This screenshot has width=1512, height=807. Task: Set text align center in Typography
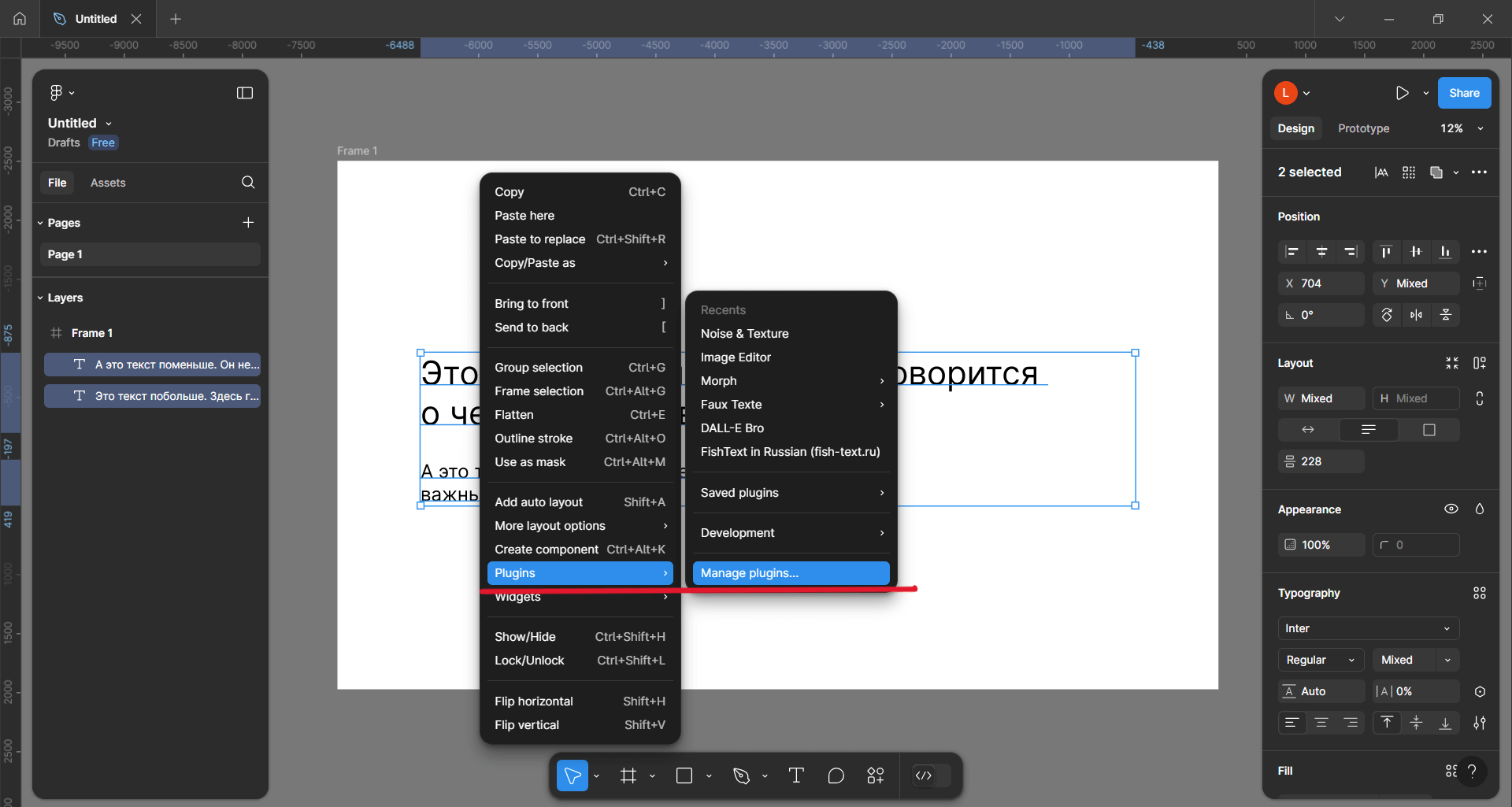[x=1321, y=723]
